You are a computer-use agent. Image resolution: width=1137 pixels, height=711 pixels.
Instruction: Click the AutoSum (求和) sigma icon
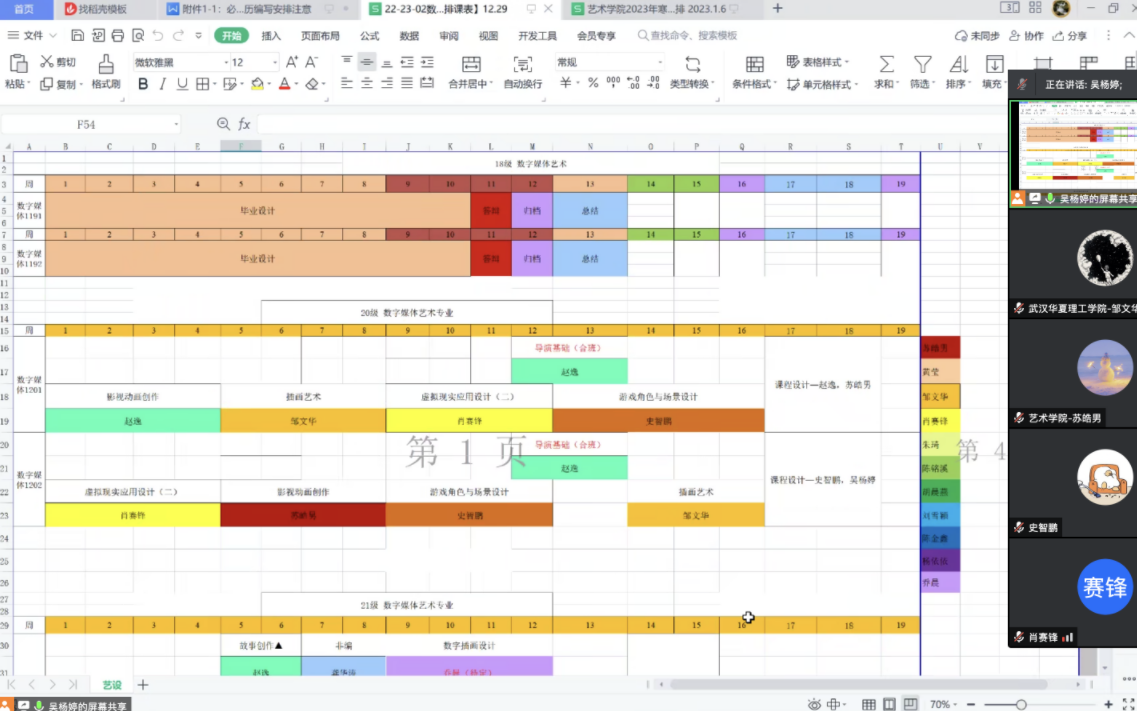(886, 64)
